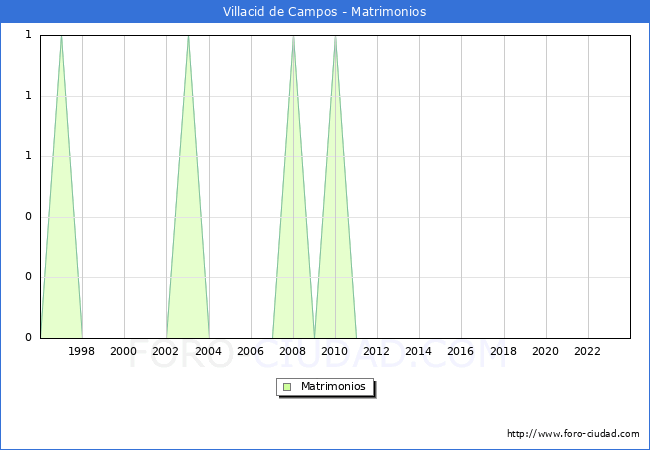650x450 pixels.
Task: Click the 1998 x-axis label
Action: click(x=82, y=351)
